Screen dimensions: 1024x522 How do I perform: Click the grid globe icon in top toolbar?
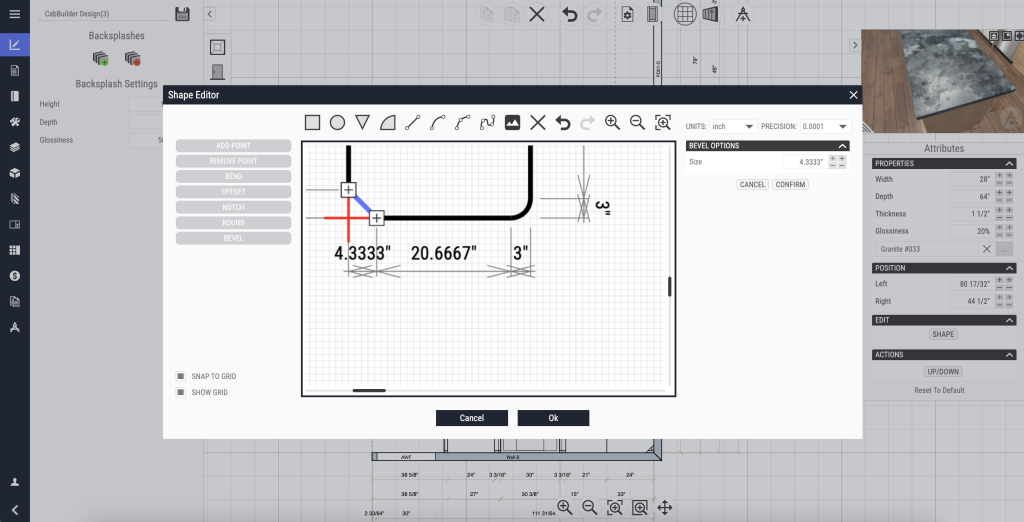[x=685, y=14]
